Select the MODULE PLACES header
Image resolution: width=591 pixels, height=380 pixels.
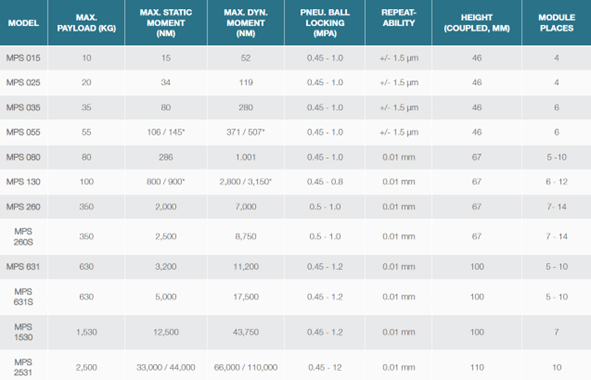(x=557, y=23)
